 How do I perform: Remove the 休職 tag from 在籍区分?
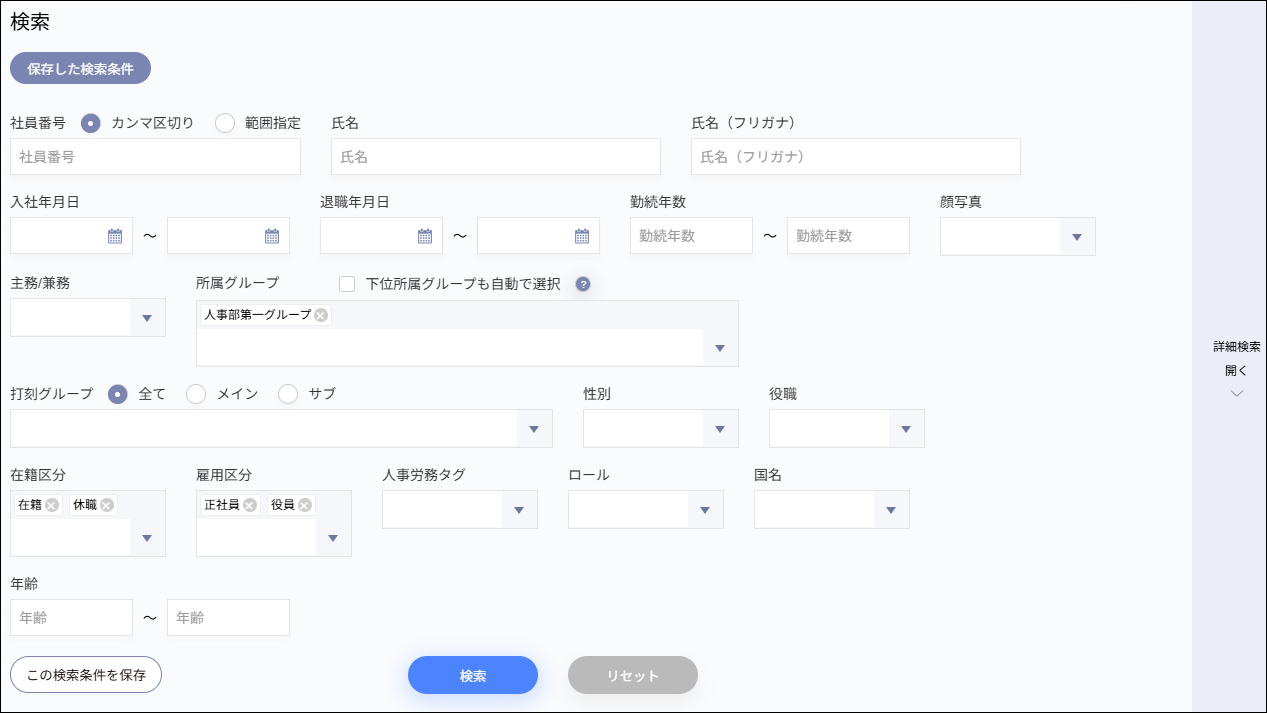pos(108,505)
